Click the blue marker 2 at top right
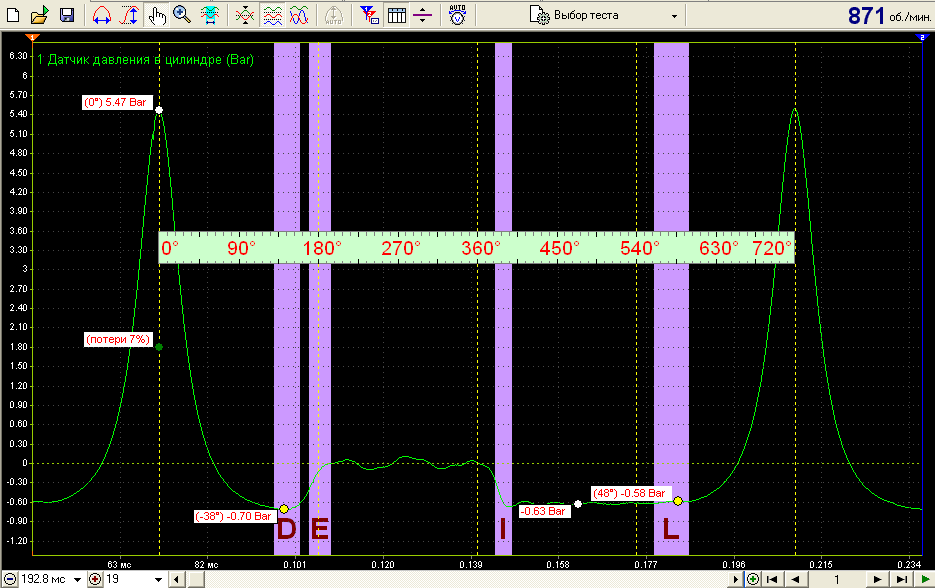Image resolution: width=935 pixels, height=588 pixels. coord(922,38)
